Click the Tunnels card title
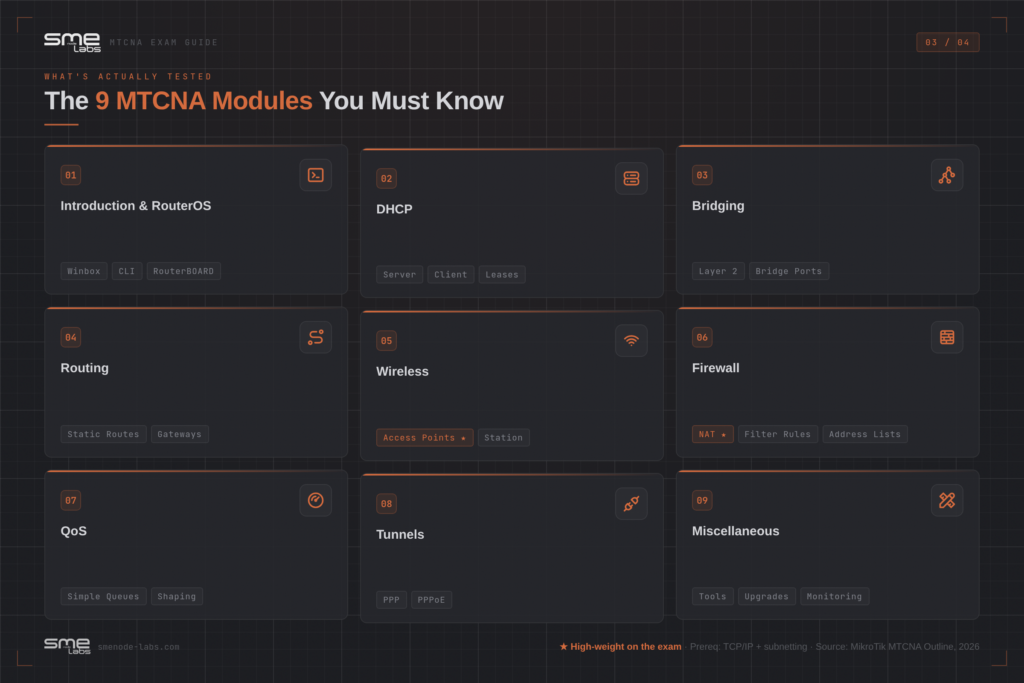The width and height of the screenshot is (1024, 683). pos(400,534)
